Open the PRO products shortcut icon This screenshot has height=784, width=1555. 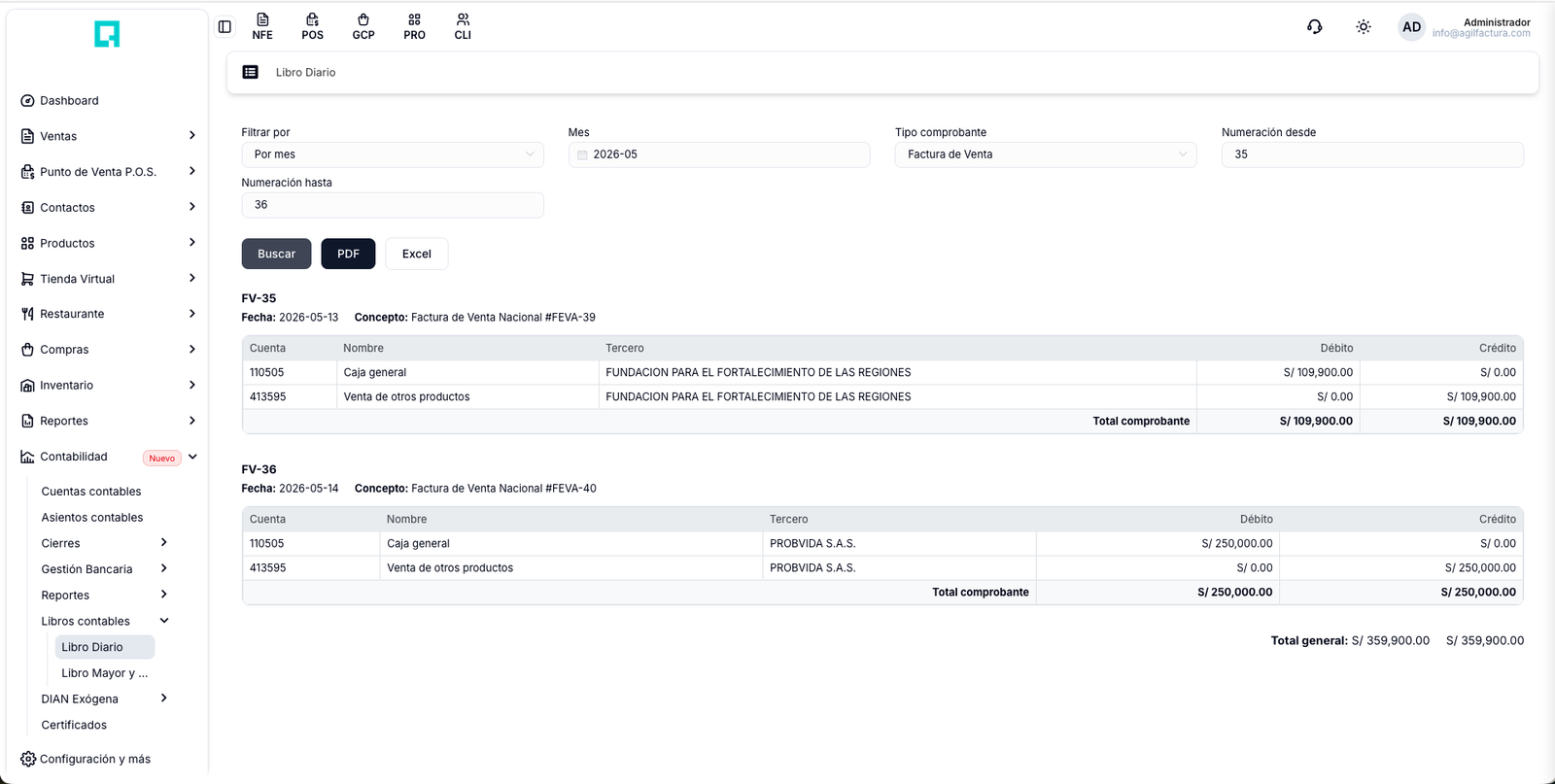coord(414,27)
